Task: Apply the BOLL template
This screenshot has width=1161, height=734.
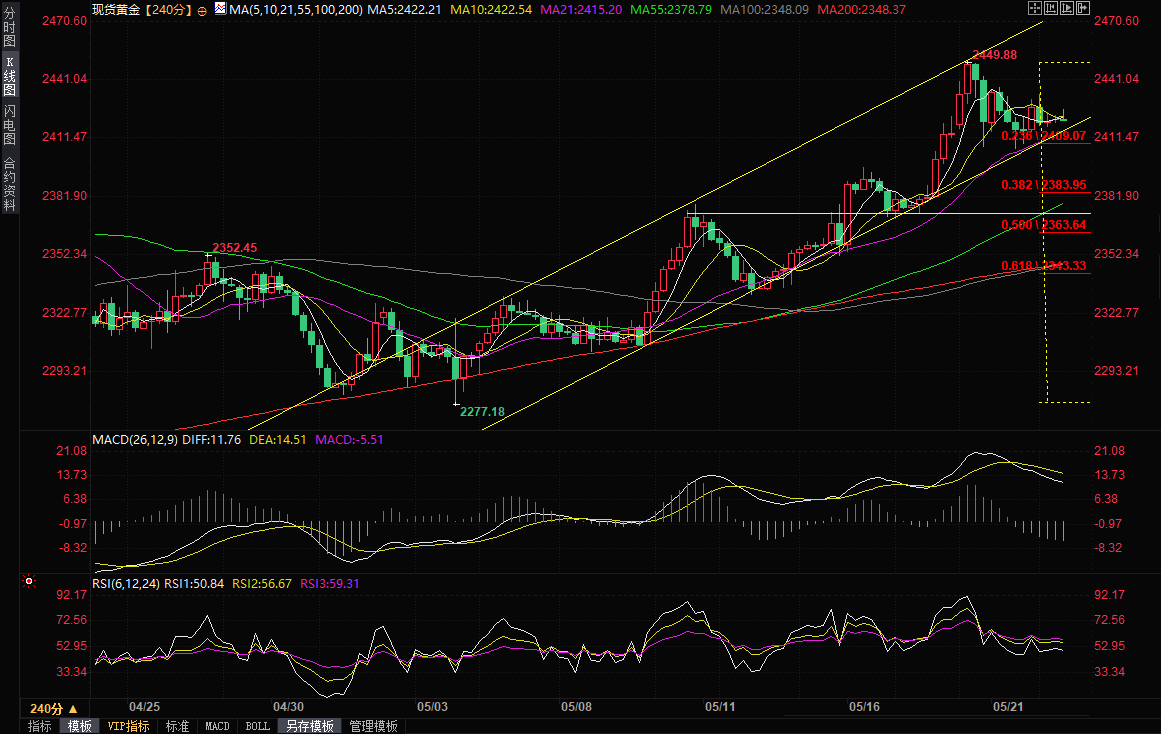Action: [257, 726]
